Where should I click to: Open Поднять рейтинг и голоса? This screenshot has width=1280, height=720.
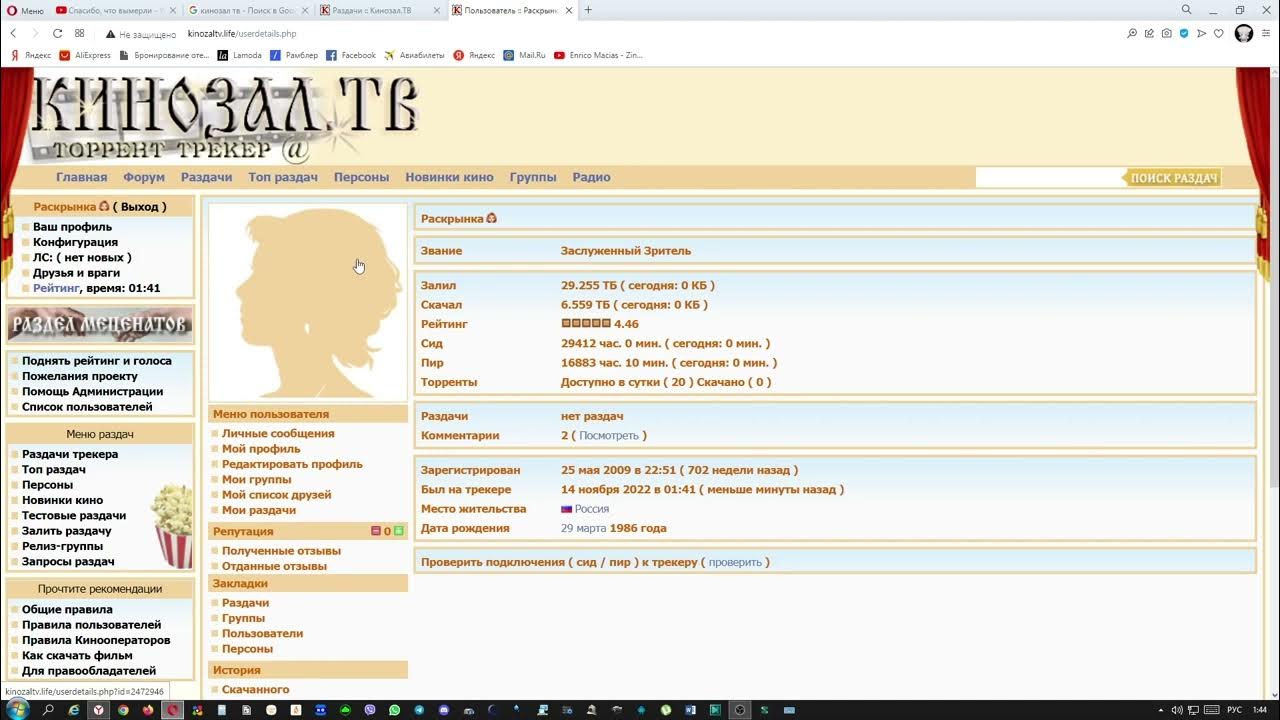[x=97, y=361]
